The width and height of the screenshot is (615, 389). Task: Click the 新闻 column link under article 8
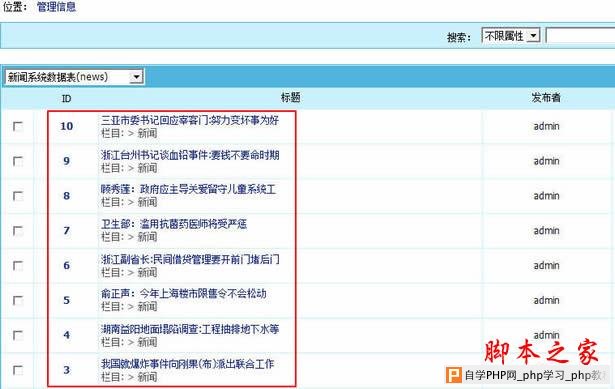(x=147, y=202)
